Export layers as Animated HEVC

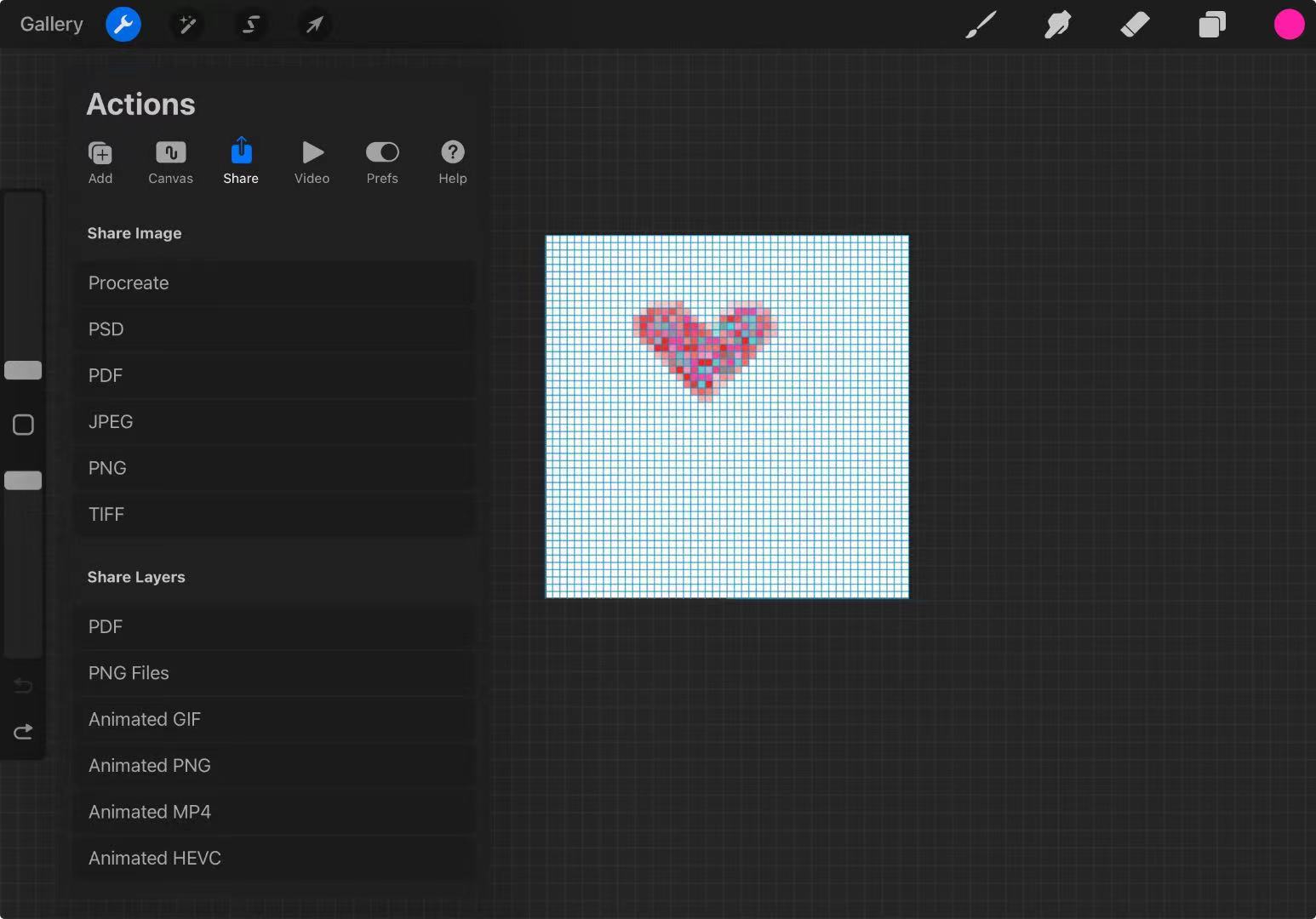click(277, 858)
